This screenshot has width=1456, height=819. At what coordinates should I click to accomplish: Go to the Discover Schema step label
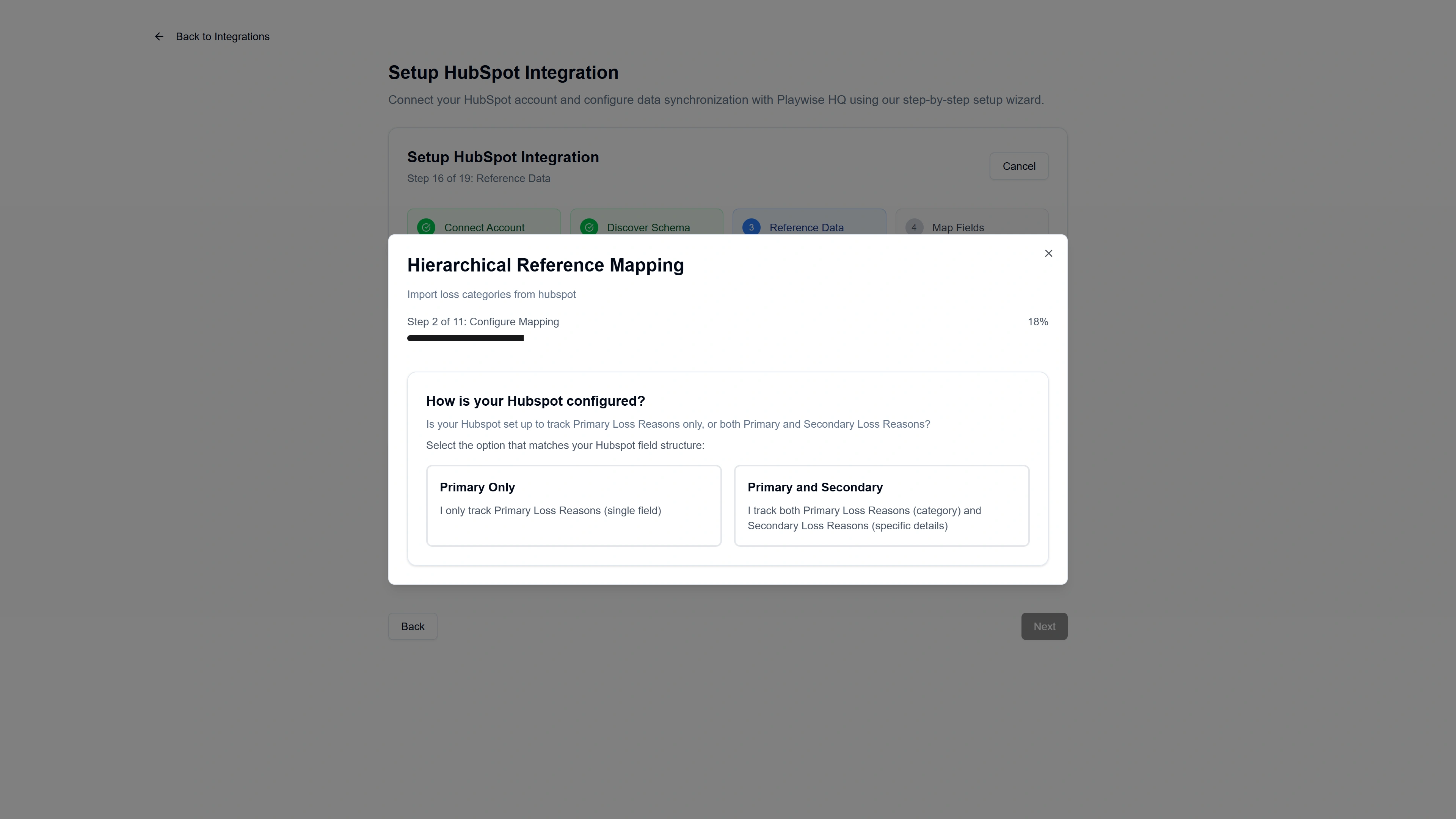pos(648,228)
